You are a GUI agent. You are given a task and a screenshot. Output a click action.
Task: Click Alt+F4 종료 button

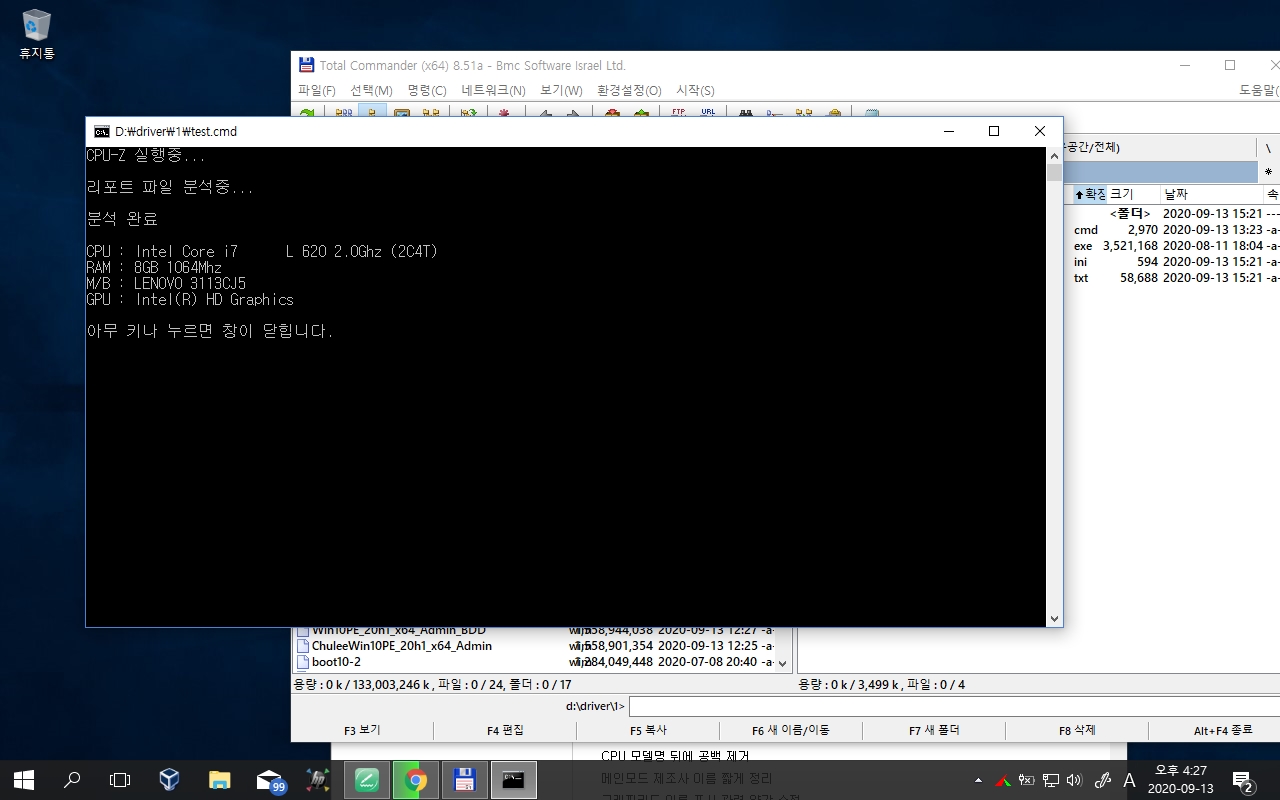1222,731
